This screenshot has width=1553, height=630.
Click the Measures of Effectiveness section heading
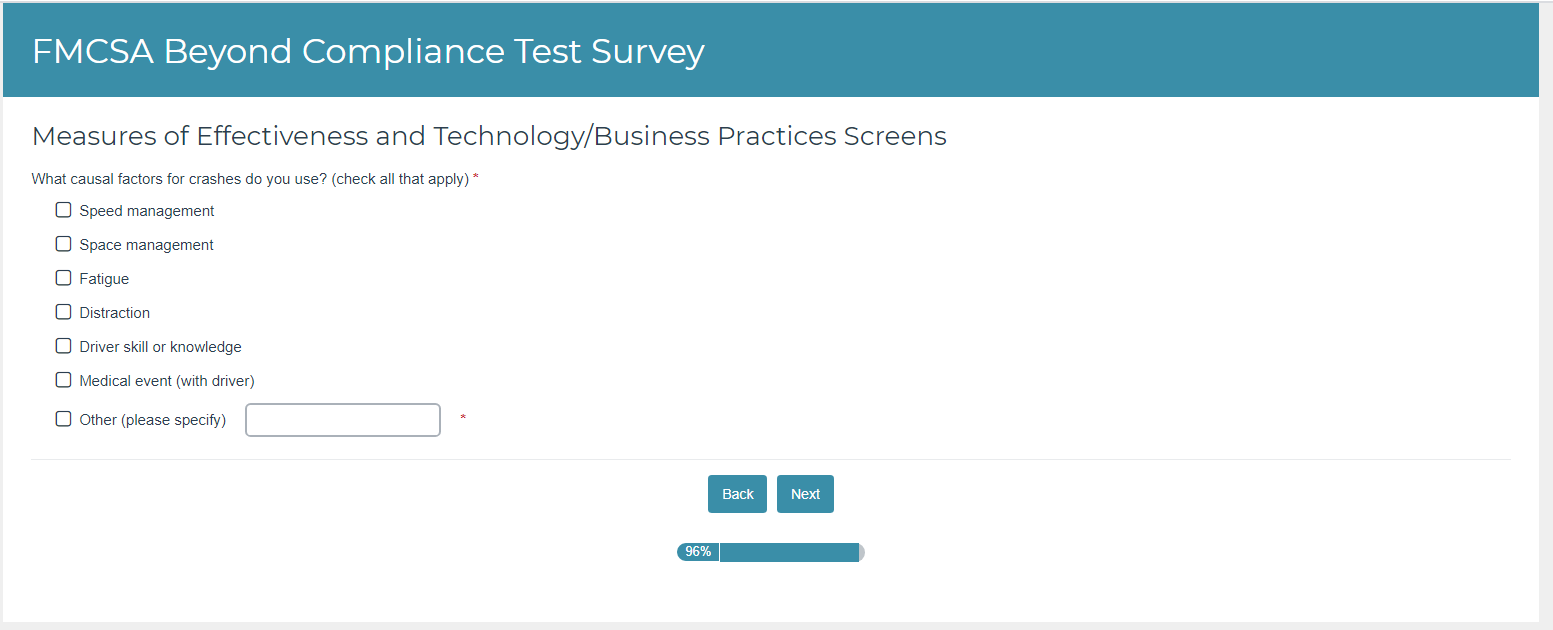click(x=489, y=136)
